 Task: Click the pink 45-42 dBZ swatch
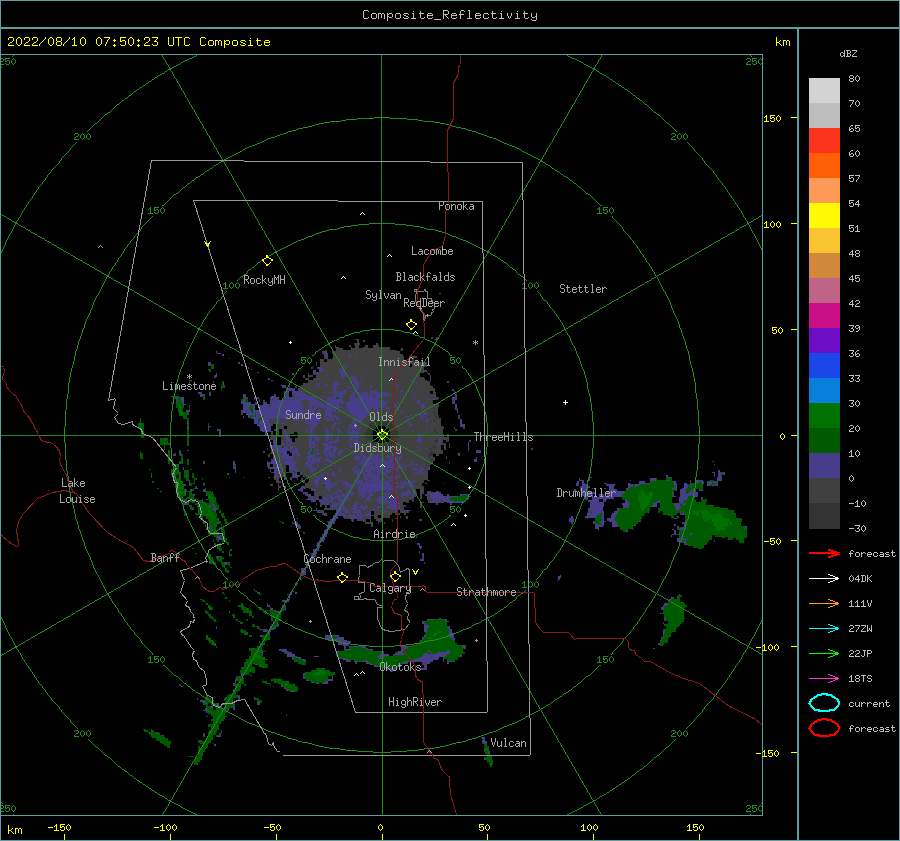pyautogui.click(x=824, y=290)
